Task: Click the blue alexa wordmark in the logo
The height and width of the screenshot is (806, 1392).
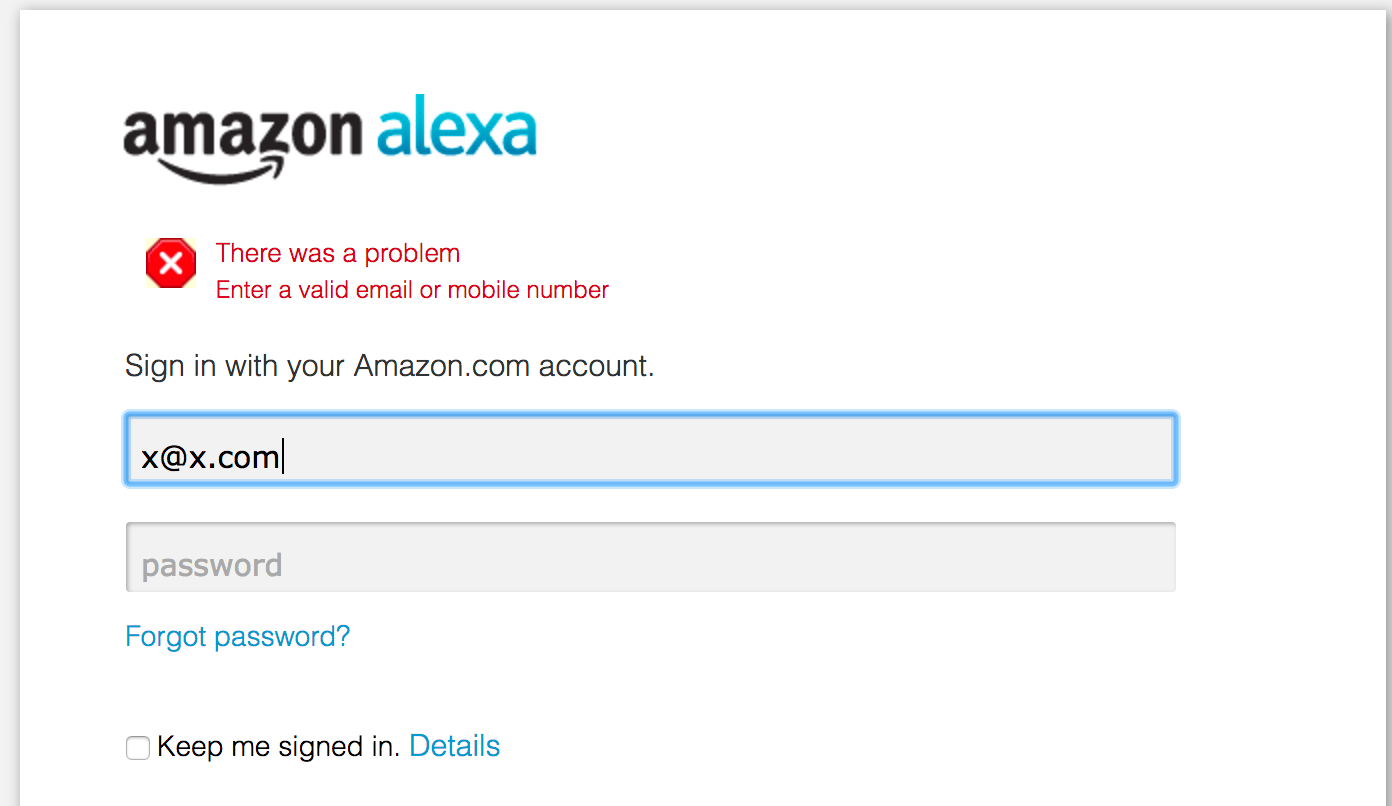Action: (x=457, y=130)
